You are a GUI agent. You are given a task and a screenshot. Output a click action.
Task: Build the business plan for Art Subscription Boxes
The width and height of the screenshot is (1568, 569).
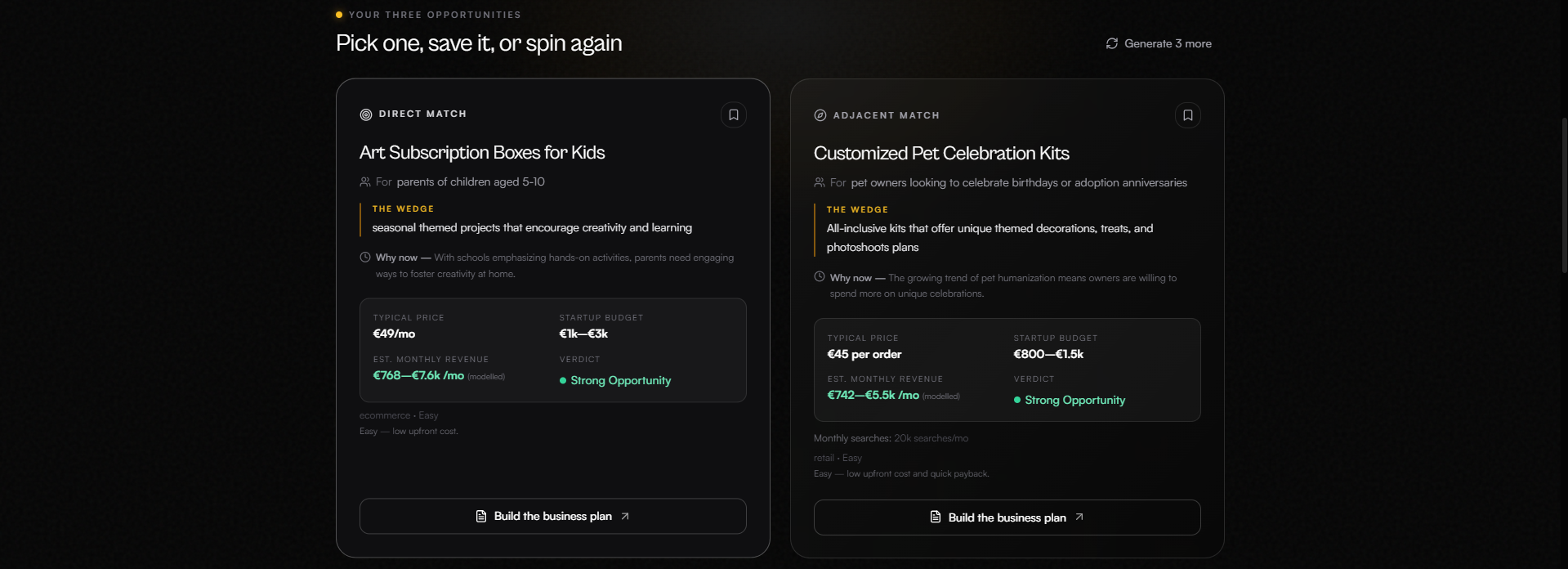(x=553, y=516)
